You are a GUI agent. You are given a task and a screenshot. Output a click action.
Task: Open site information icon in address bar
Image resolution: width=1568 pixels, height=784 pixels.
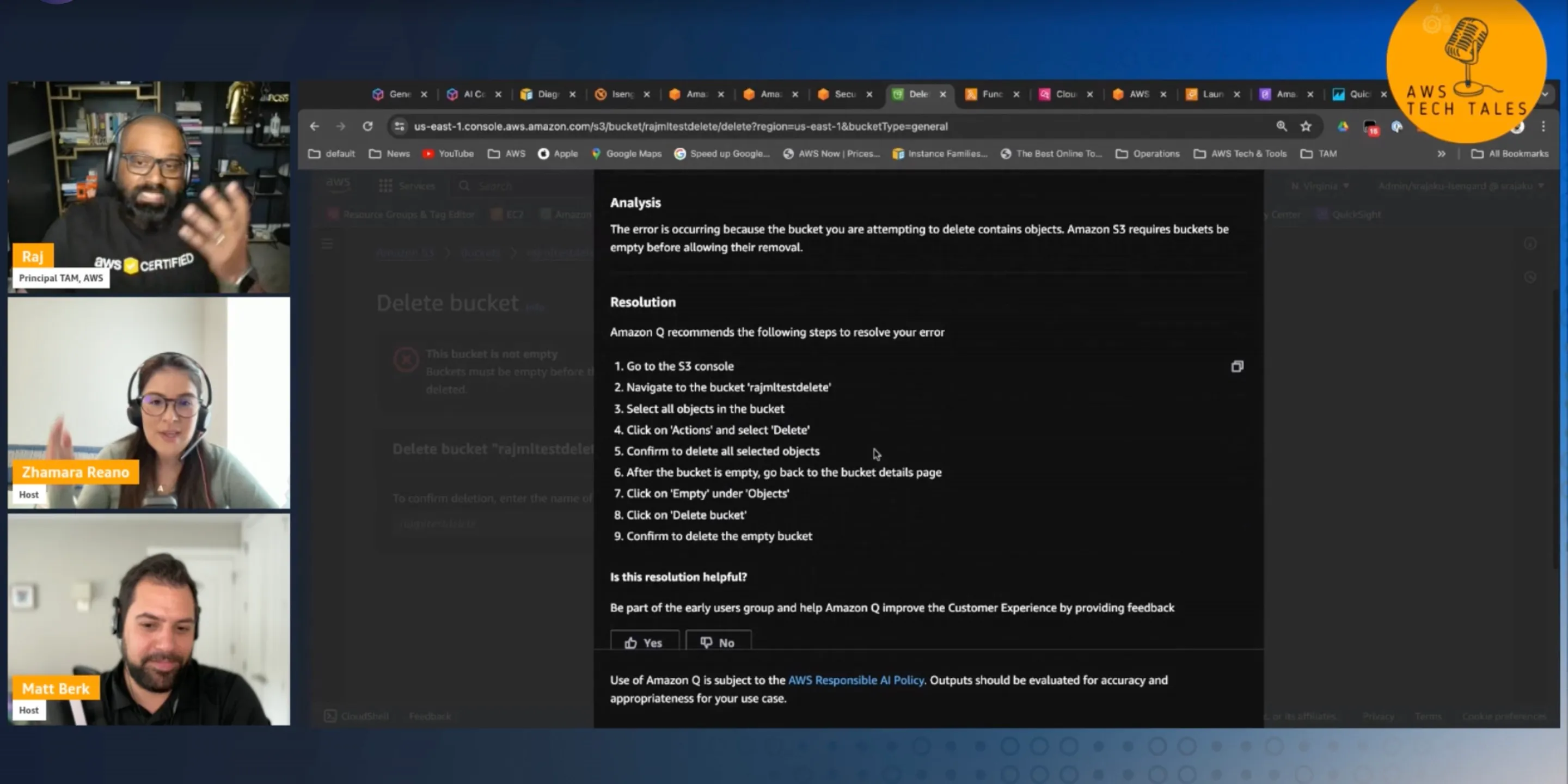(399, 126)
